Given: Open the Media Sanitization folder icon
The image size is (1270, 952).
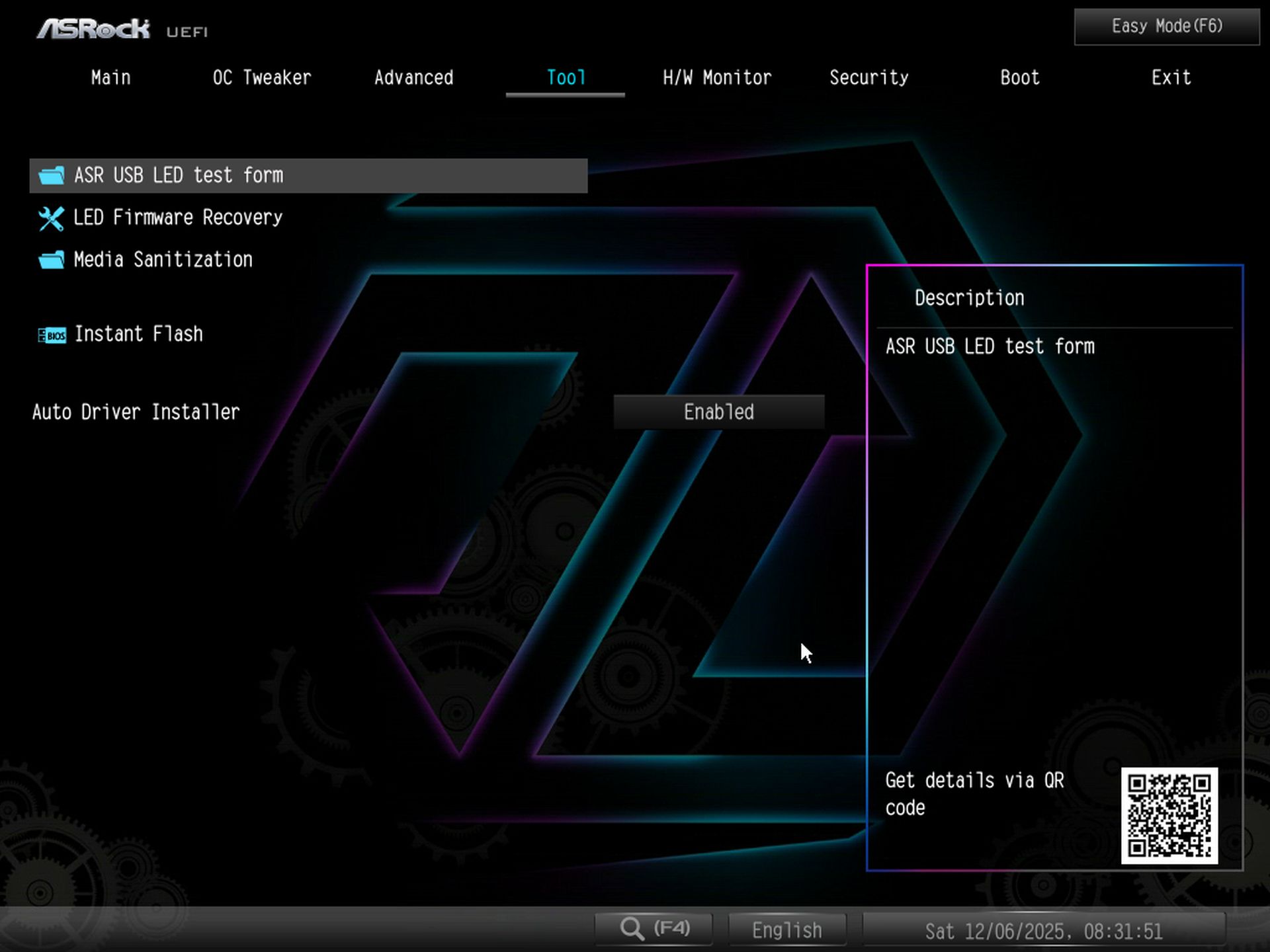Looking at the screenshot, I should (50, 260).
